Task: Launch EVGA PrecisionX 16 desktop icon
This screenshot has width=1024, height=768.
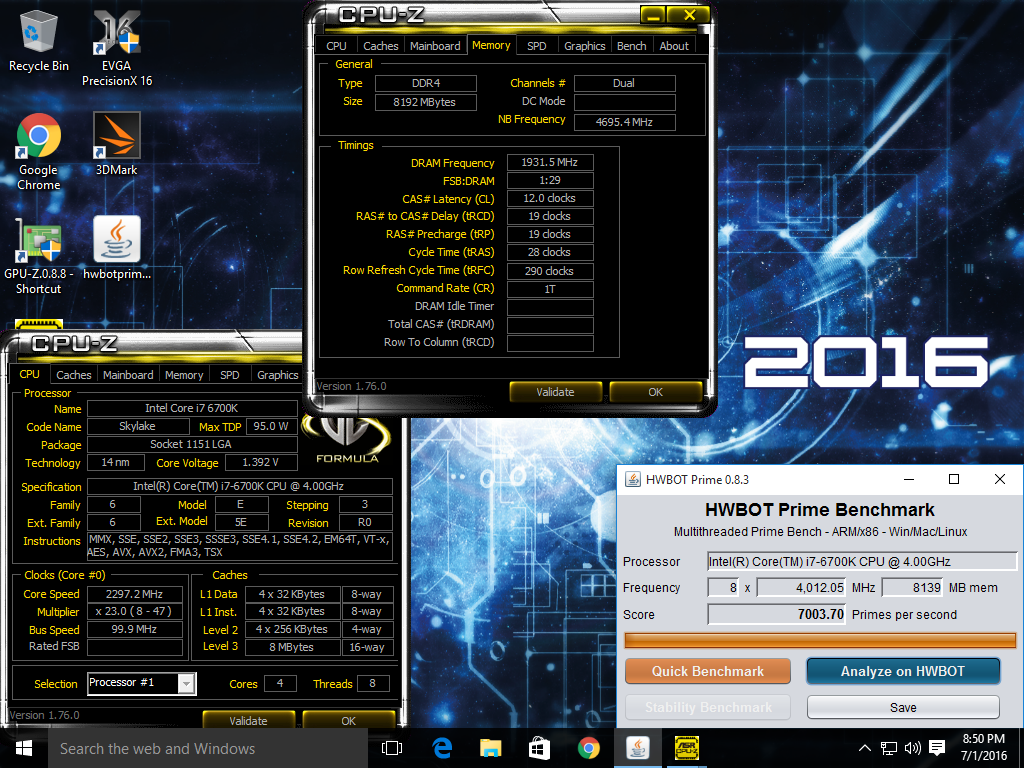Action: click(x=116, y=49)
